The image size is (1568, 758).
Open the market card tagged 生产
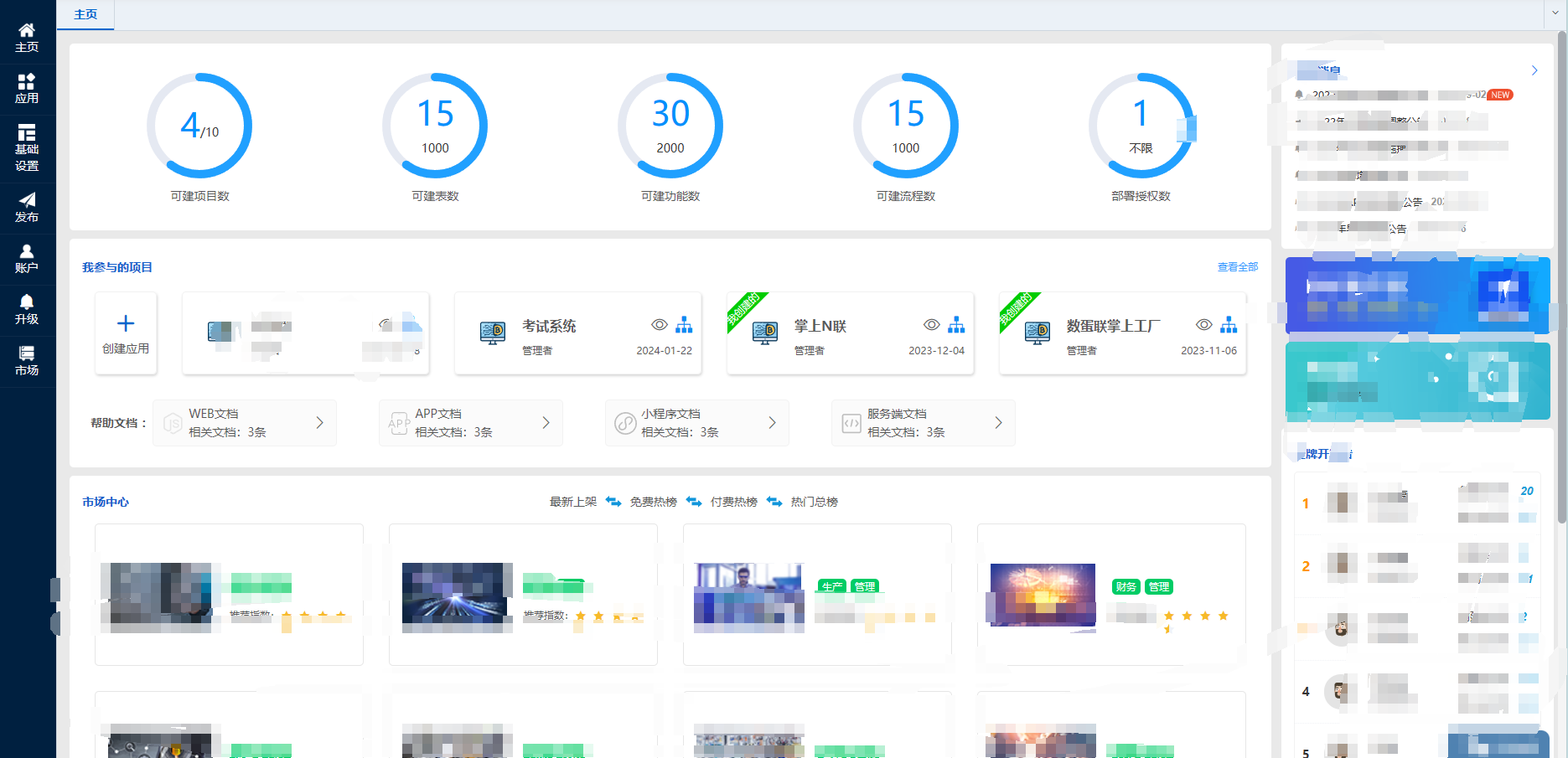(817, 595)
